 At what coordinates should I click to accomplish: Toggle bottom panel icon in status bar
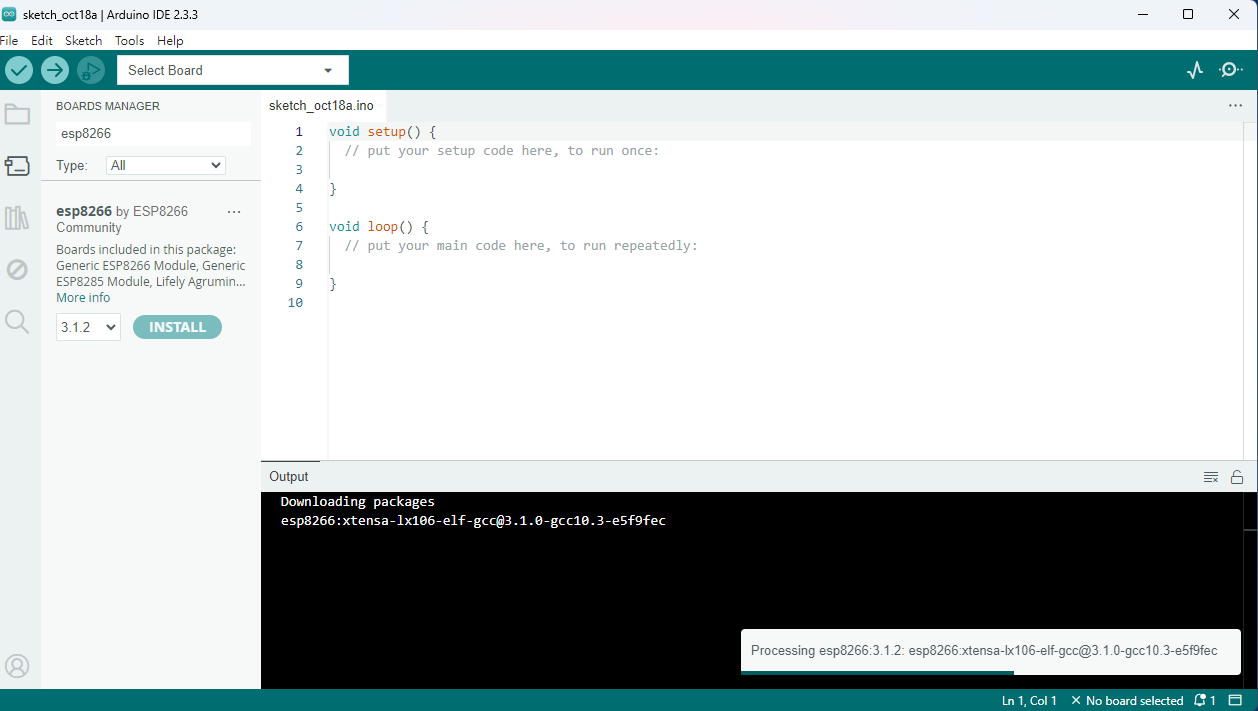[1235, 701]
